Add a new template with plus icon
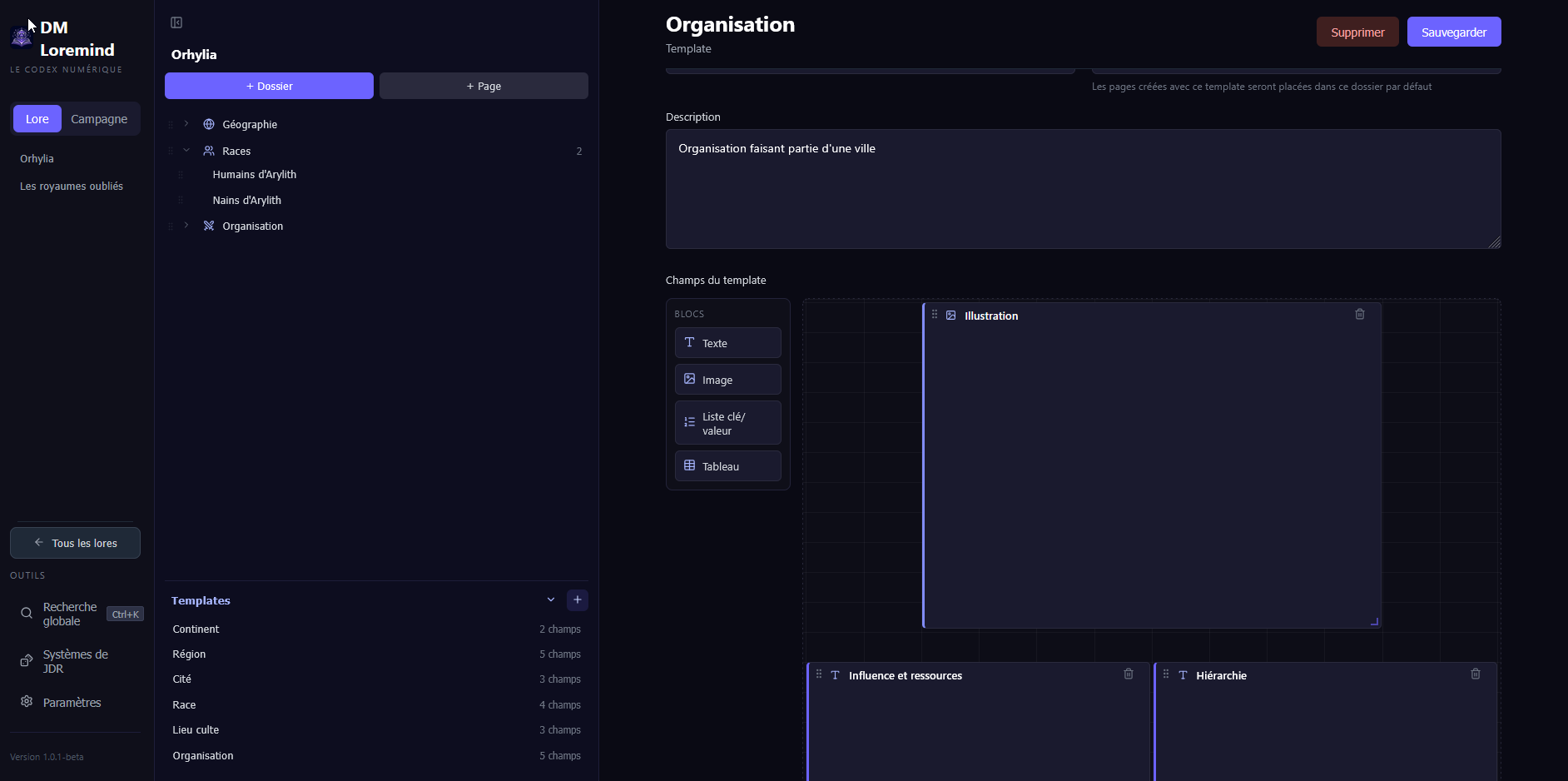The height and width of the screenshot is (781, 1568). (578, 599)
